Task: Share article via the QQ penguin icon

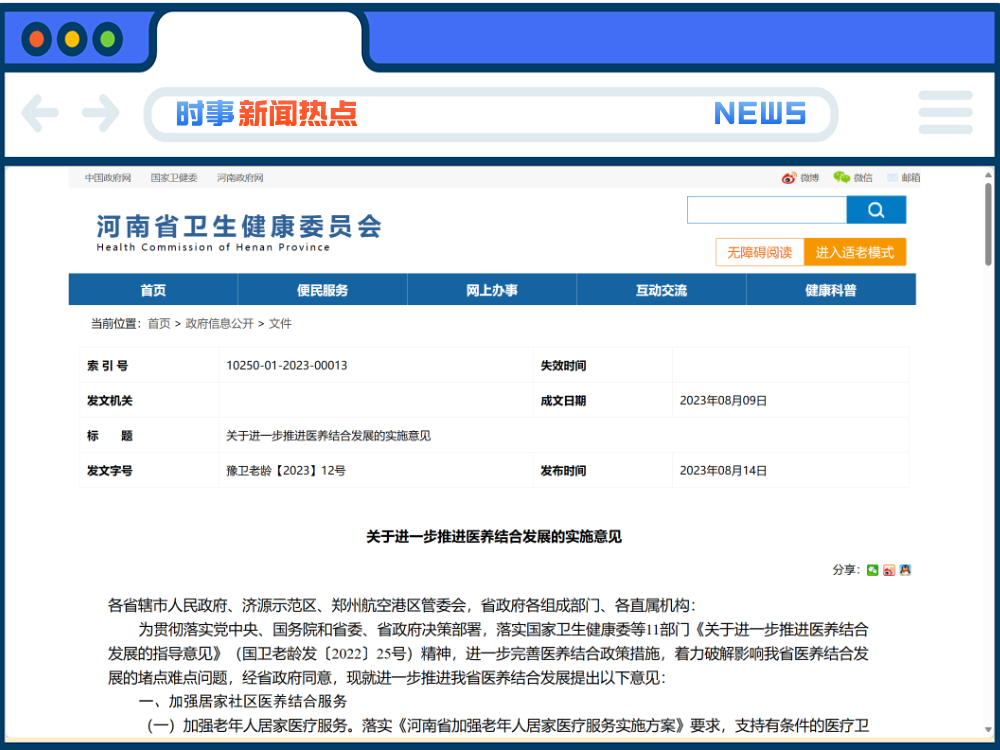Action: (x=905, y=570)
